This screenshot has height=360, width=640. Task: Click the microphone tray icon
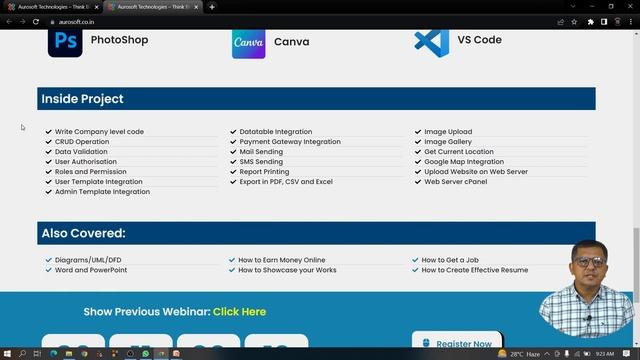(567, 354)
